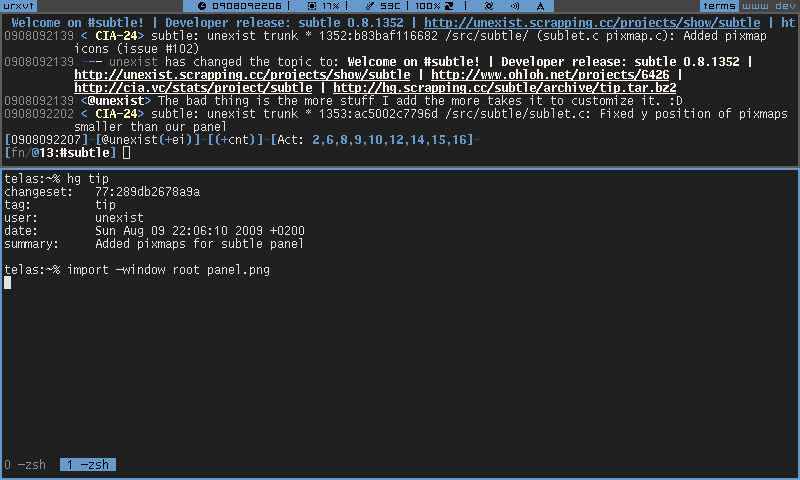Image resolution: width=800 pixels, height=480 pixels.
Task: Click the IRC input field after [@13:#subtle]
Action: click(126, 153)
